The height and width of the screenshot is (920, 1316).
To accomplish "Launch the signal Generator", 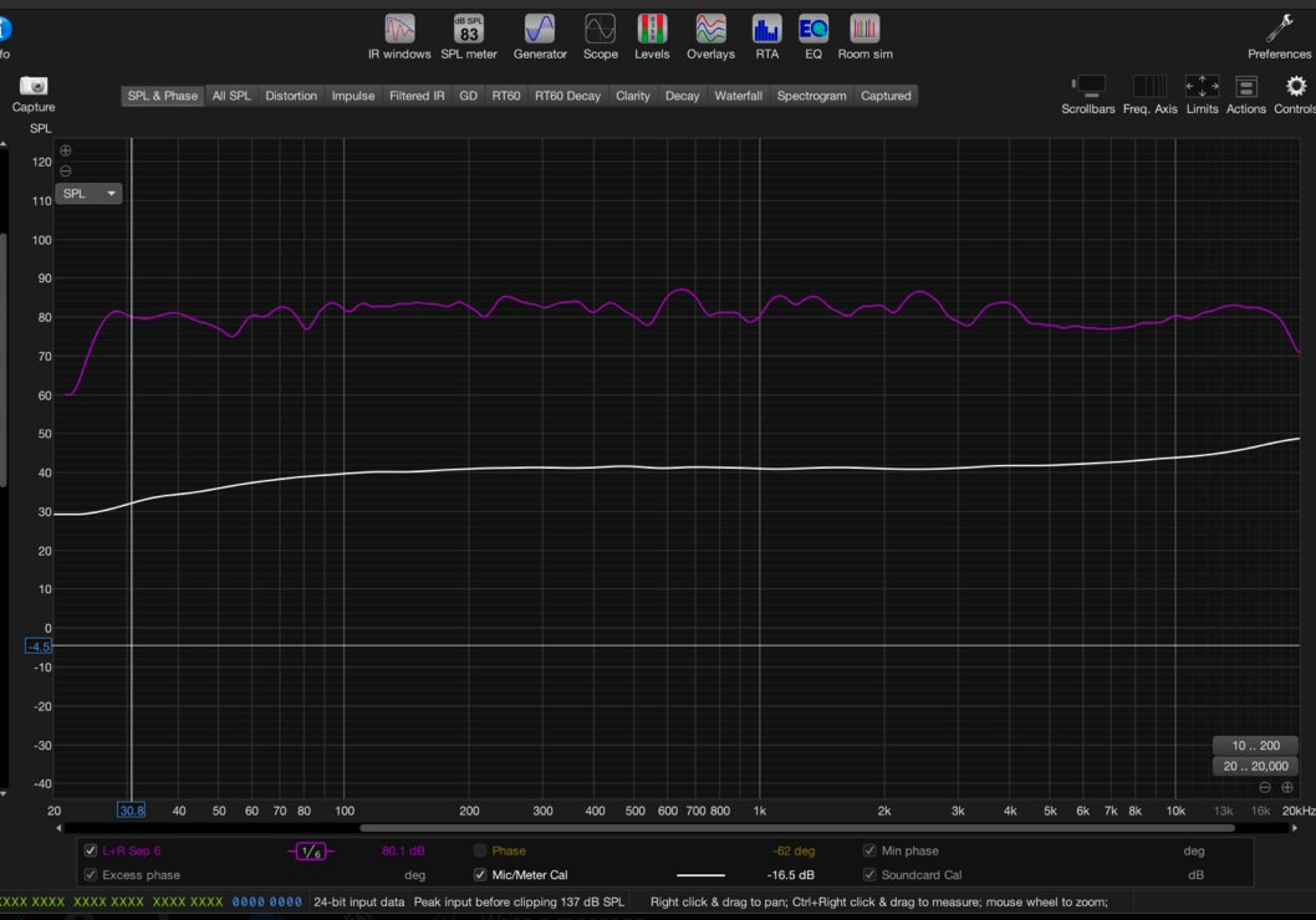I will (540, 37).
